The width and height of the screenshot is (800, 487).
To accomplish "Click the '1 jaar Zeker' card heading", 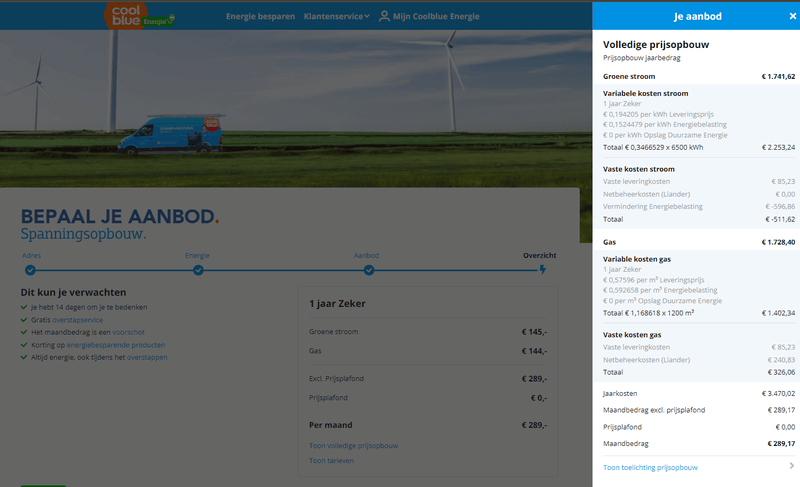I will 337,303.
